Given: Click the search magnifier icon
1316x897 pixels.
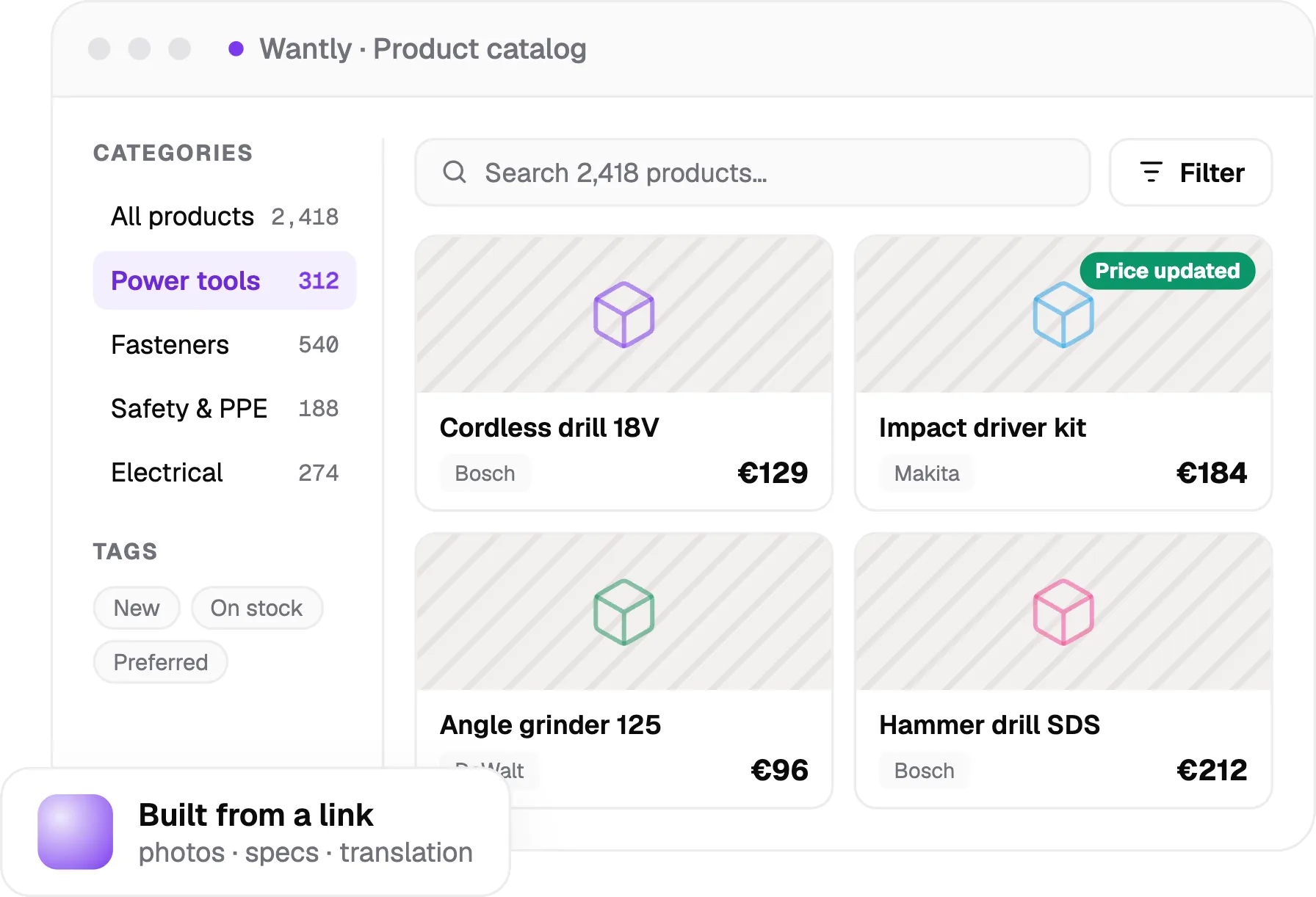Looking at the screenshot, I should [455, 172].
